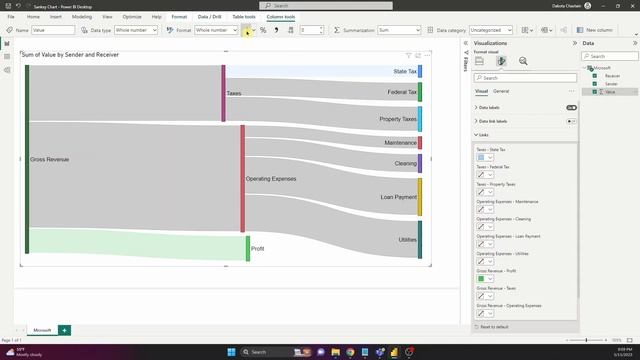Open the Taxes - Federal Tax color dropdown
The image size is (640, 360).
[x=490, y=175]
